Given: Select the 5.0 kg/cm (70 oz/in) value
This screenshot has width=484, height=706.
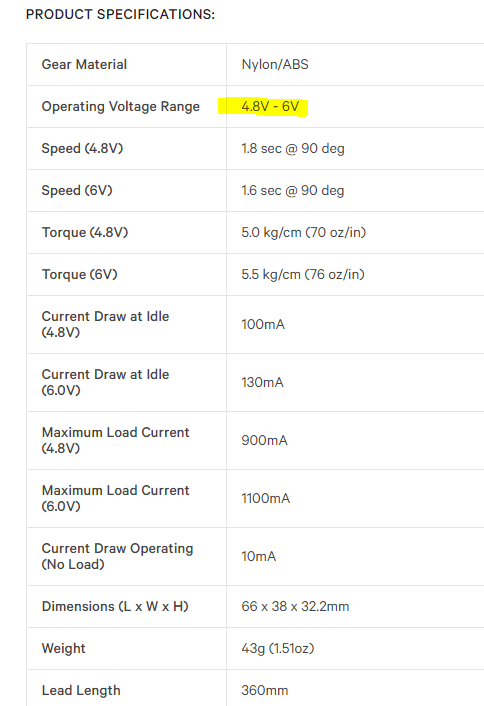Looking at the screenshot, I should pos(304,232).
